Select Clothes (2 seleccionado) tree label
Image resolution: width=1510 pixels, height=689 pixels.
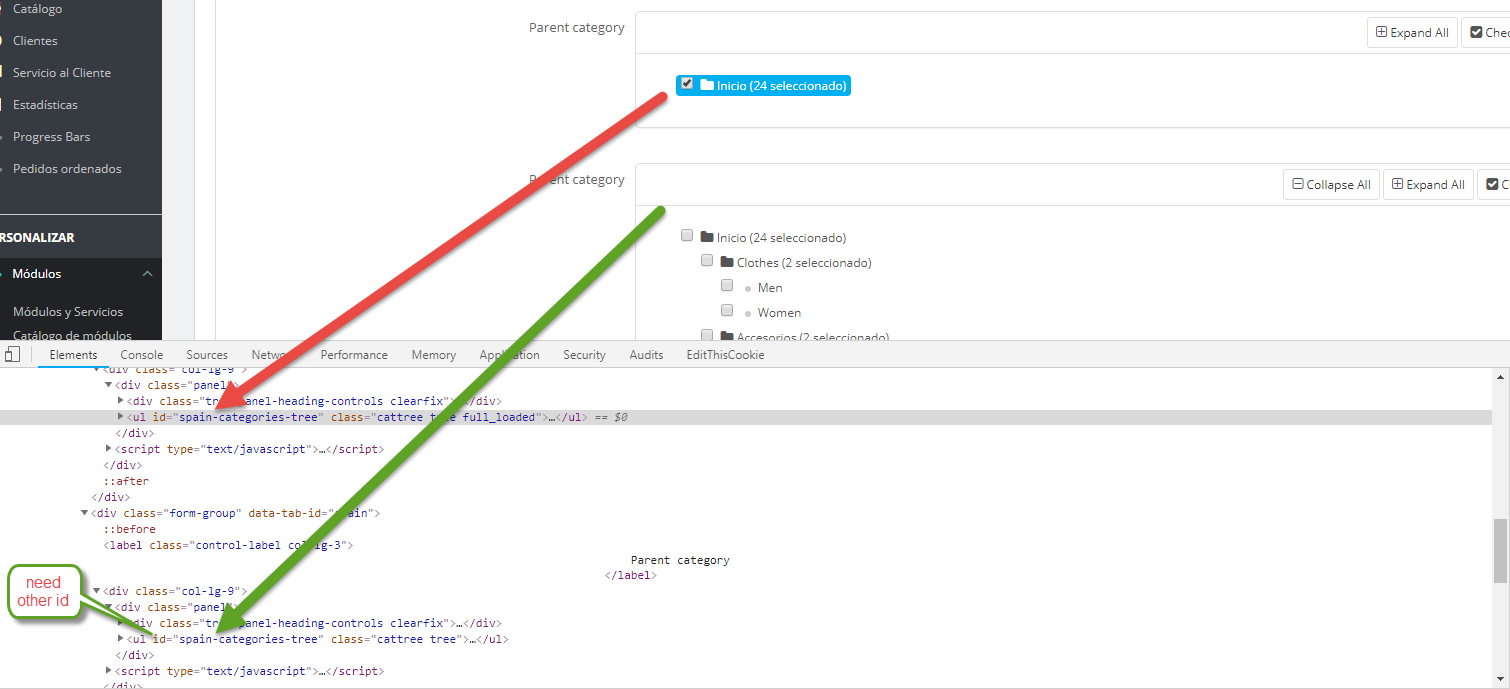(x=804, y=263)
